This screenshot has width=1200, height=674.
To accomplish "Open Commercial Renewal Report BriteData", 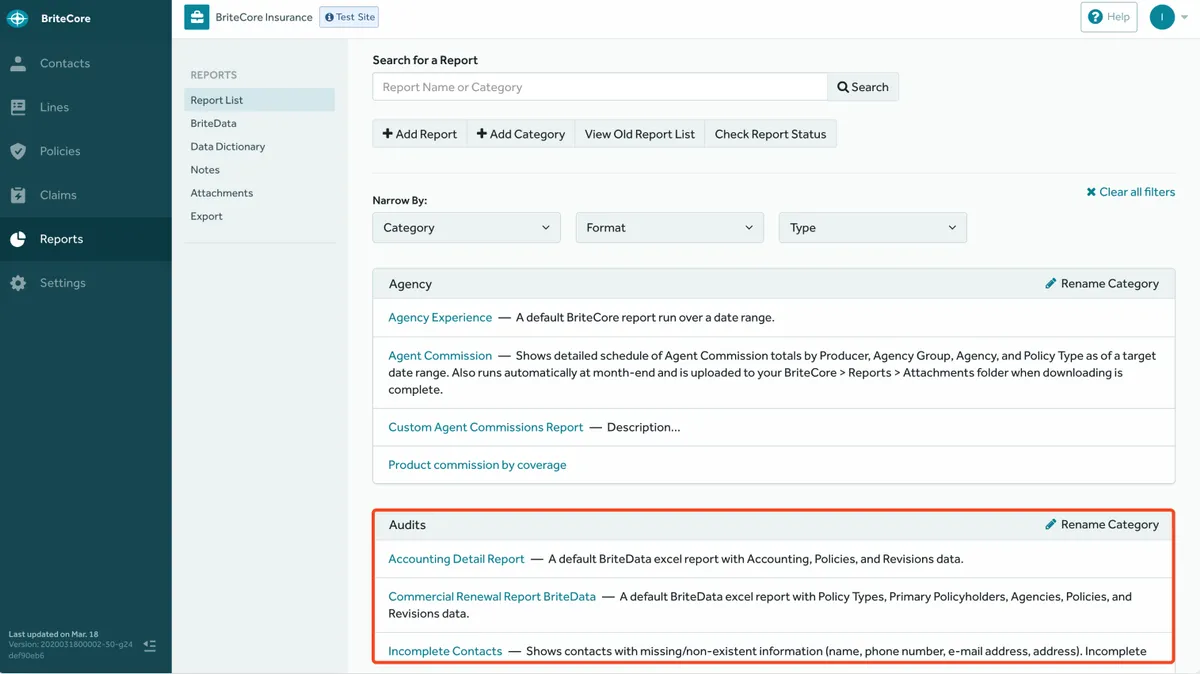I will (492, 596).
